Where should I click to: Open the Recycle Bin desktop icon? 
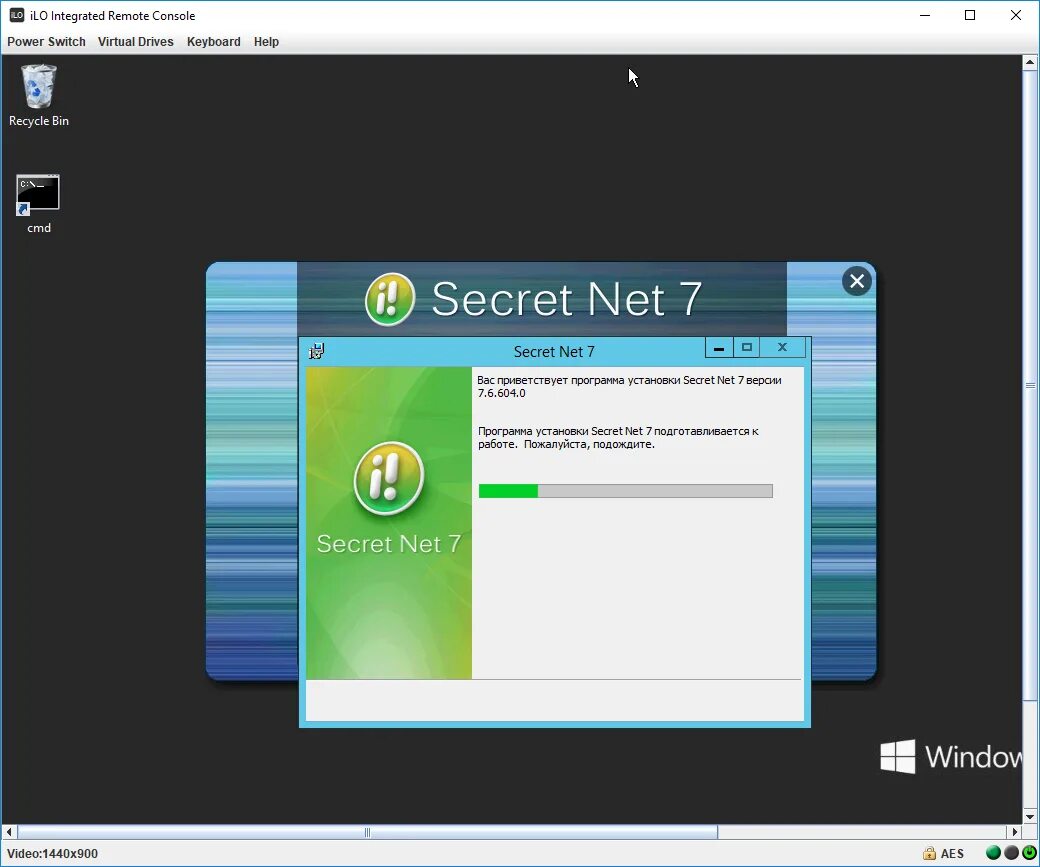(x=38, y=95)
